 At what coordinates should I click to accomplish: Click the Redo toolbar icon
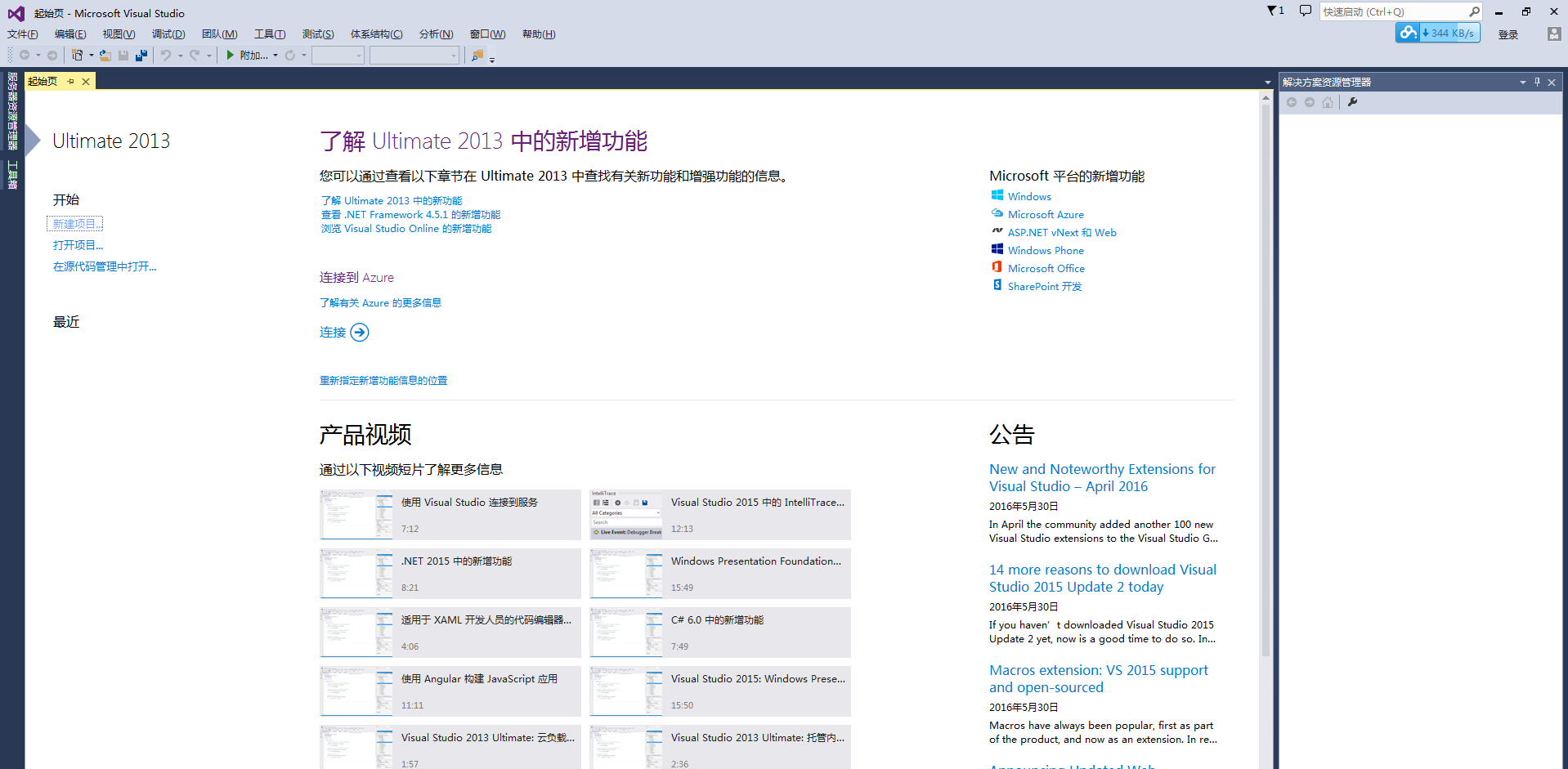coord(195,56)
